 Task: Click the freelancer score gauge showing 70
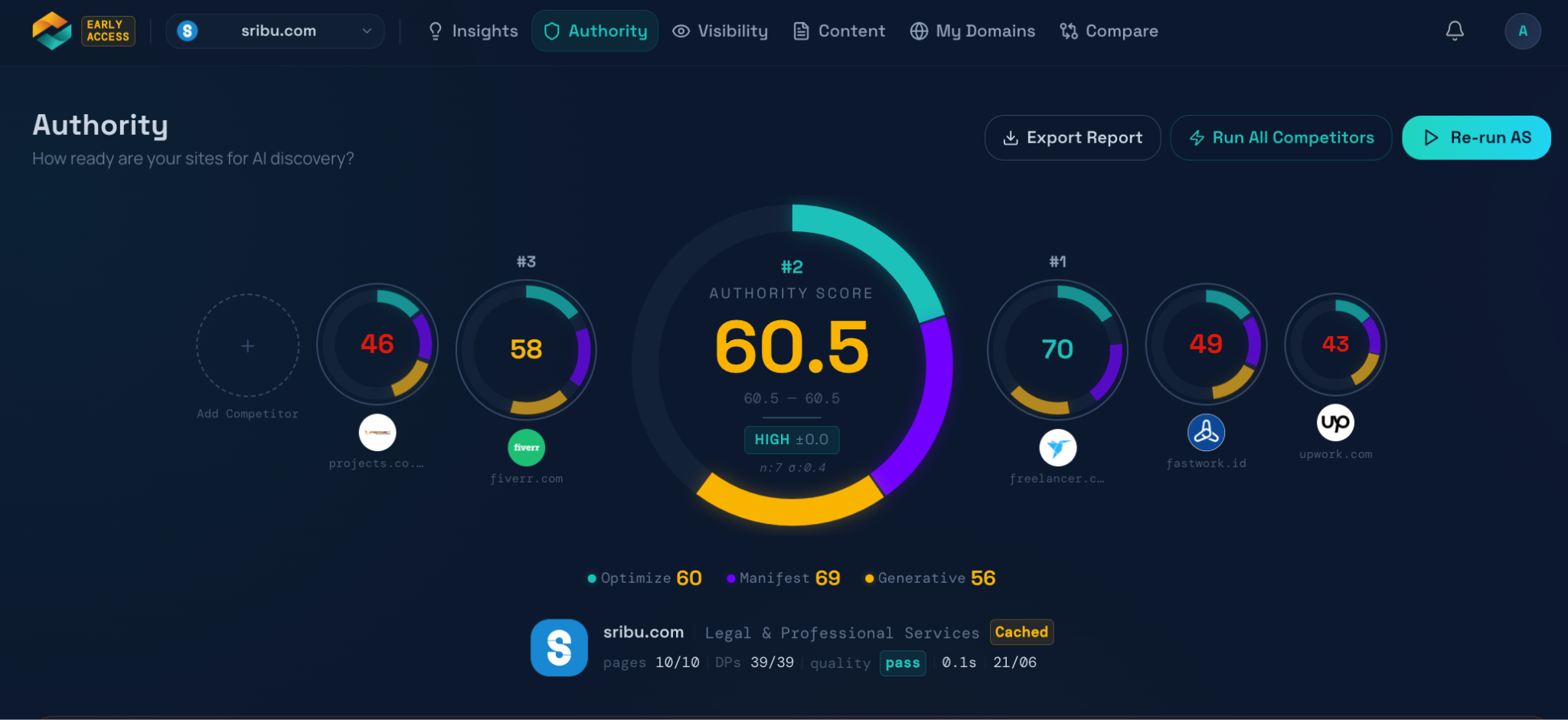click(x=1058, y=350)
